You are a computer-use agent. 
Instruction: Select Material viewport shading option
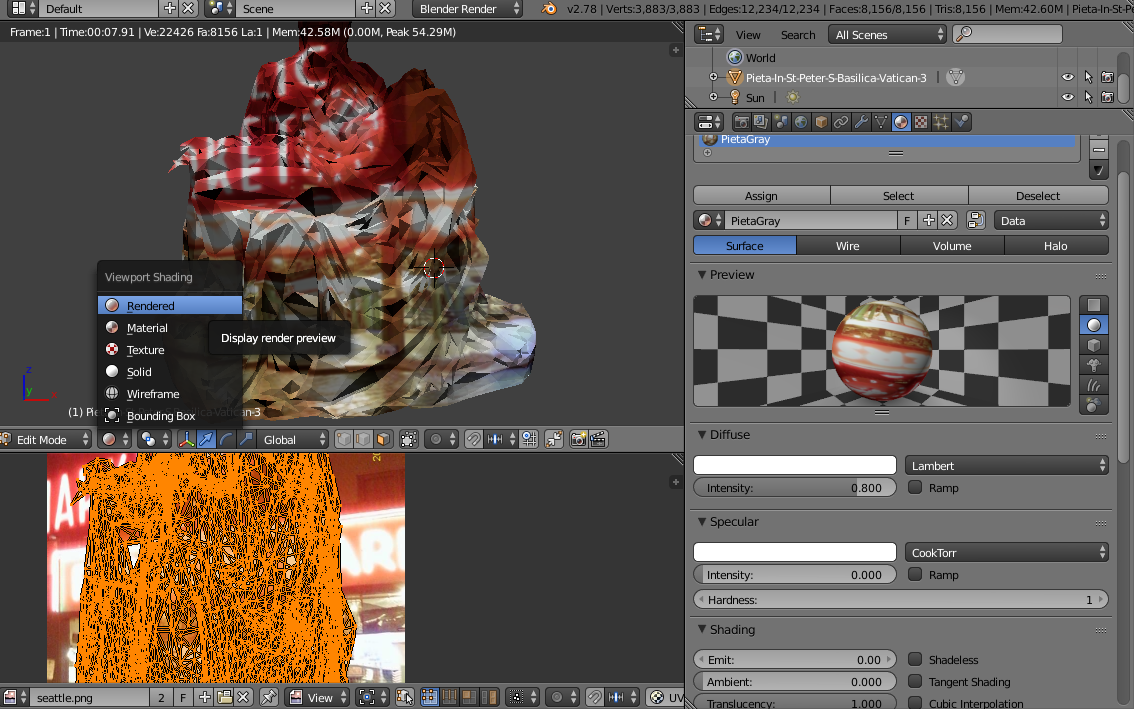pyautogui.click(x=170, y=328)
